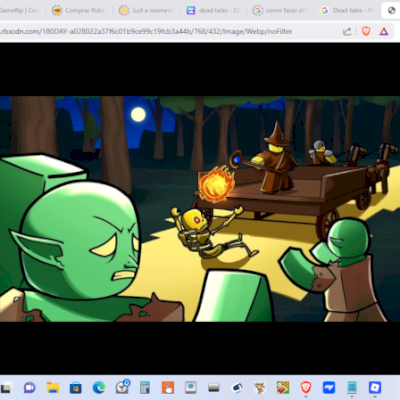Click the goblin forest artwork image
Viewport: 400px width, 400px height.
tap(200, 209)
